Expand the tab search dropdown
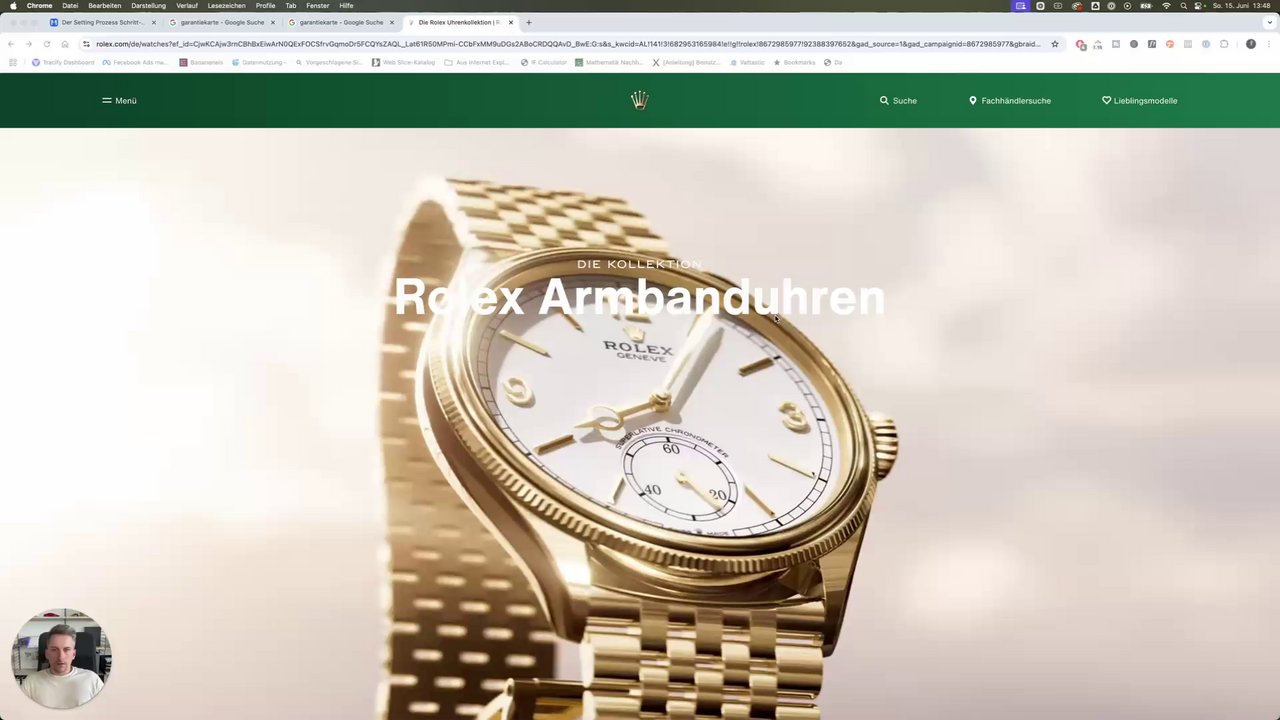1280x720 pixels. tap(1269, 22)
